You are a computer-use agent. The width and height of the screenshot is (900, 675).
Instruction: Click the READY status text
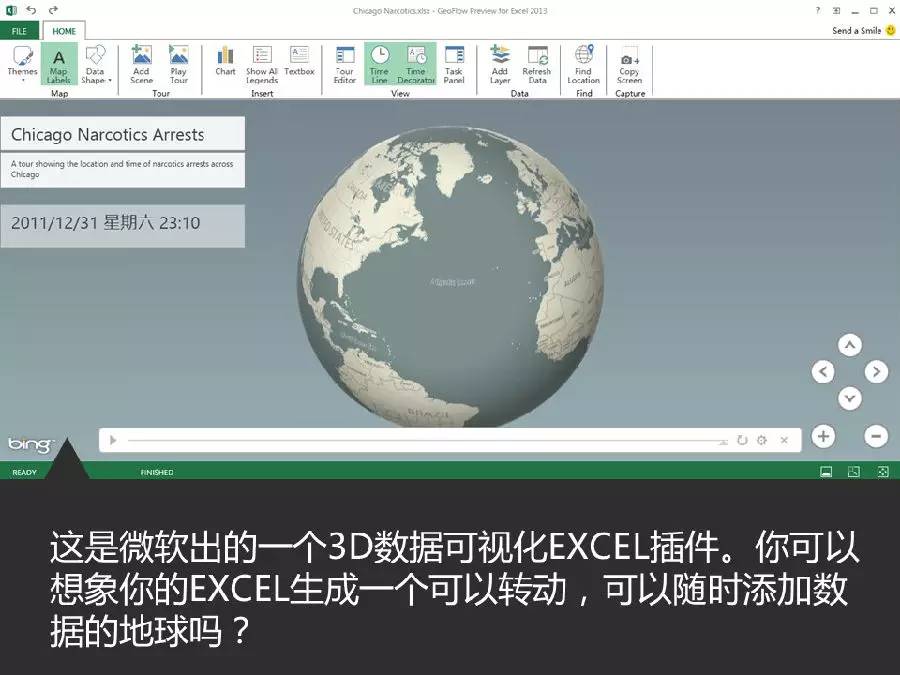click(x=24, y=472)
